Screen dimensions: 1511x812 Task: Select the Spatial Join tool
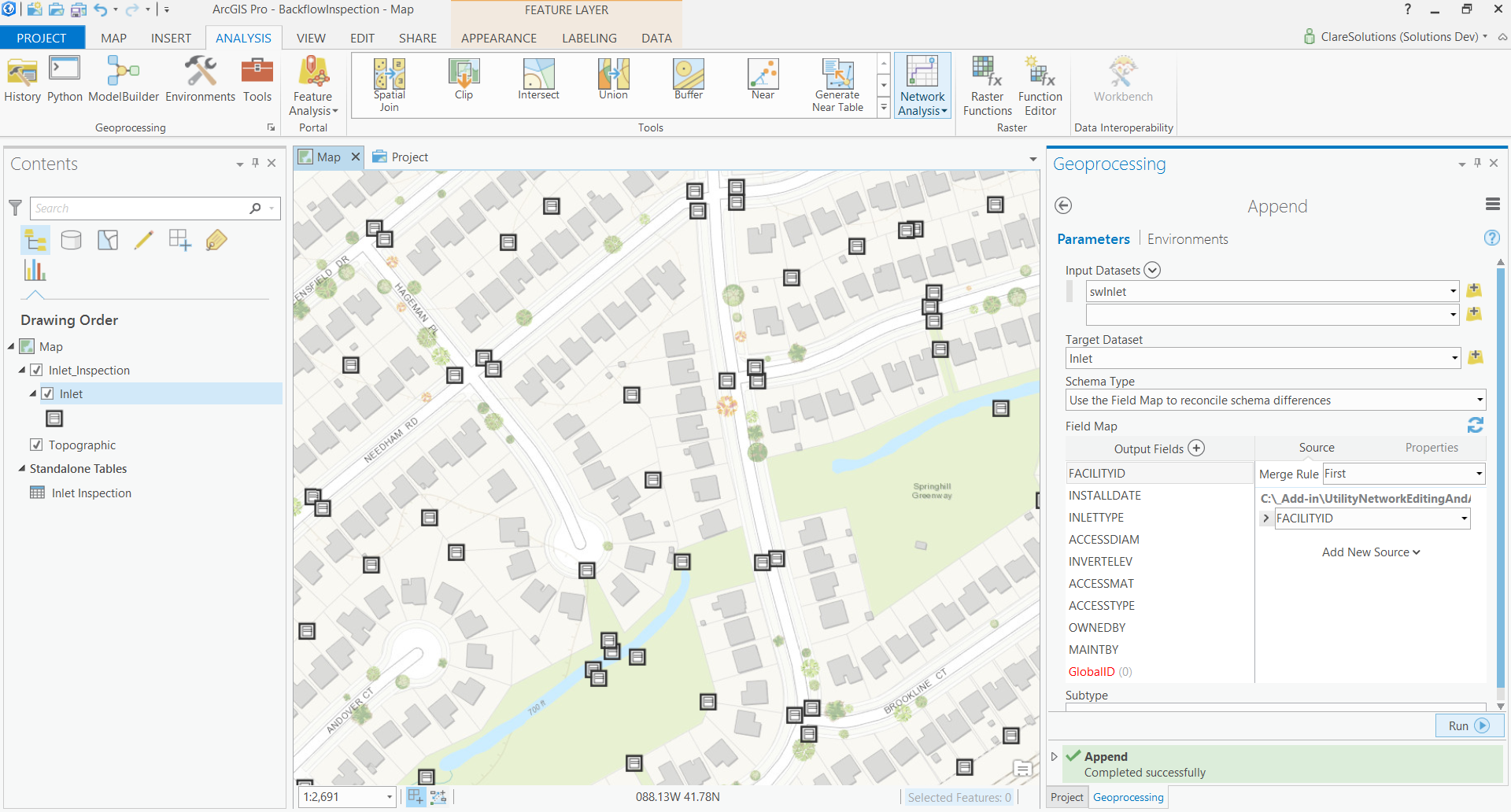(x=389, y=85)
